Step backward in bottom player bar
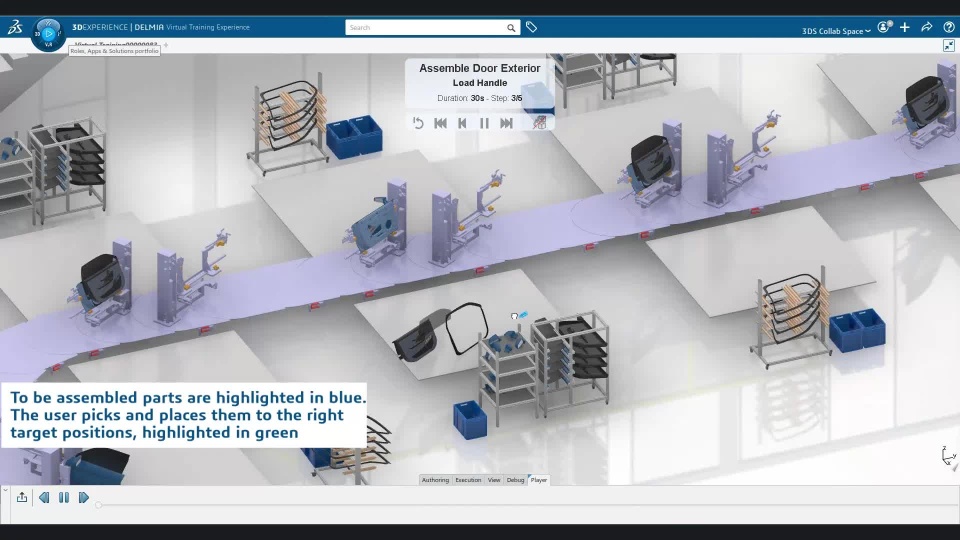This screenshot has height=540, width=960. click(44, 498)
